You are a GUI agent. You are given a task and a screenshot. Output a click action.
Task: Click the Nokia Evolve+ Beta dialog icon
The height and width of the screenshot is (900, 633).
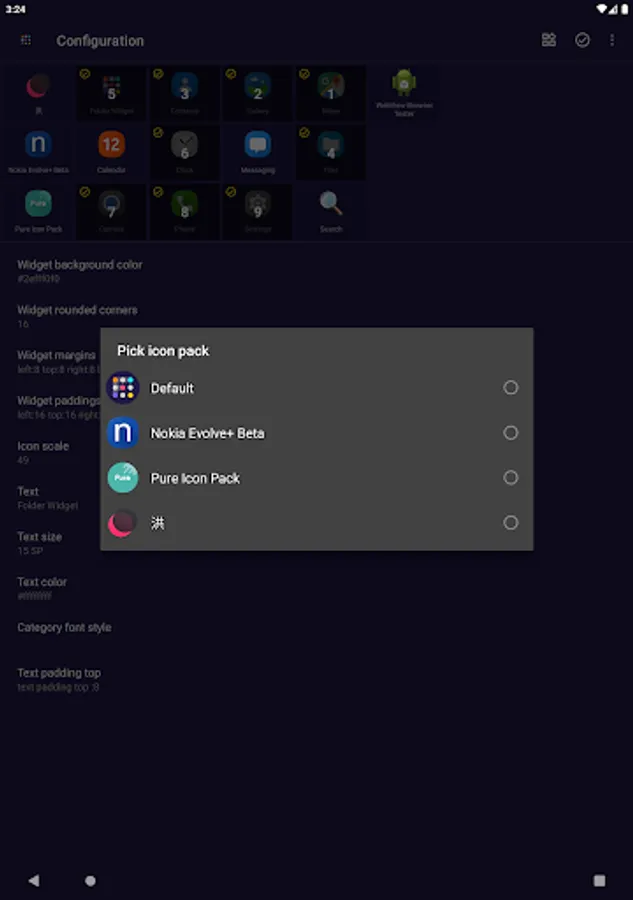coord(123,433)
